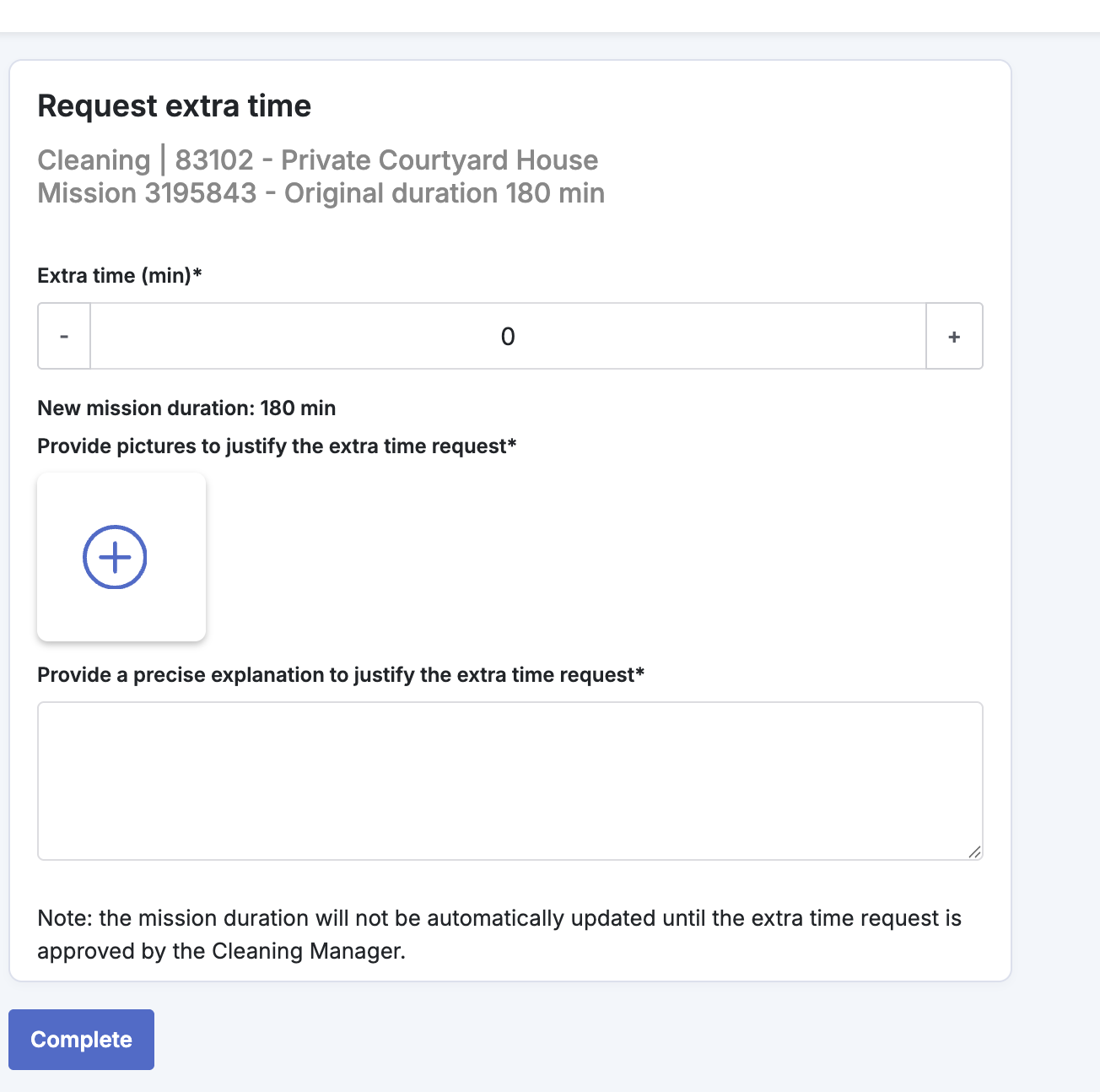Click the Cleaning Manager approval note

pyautogui.click(x=499, y=934)
